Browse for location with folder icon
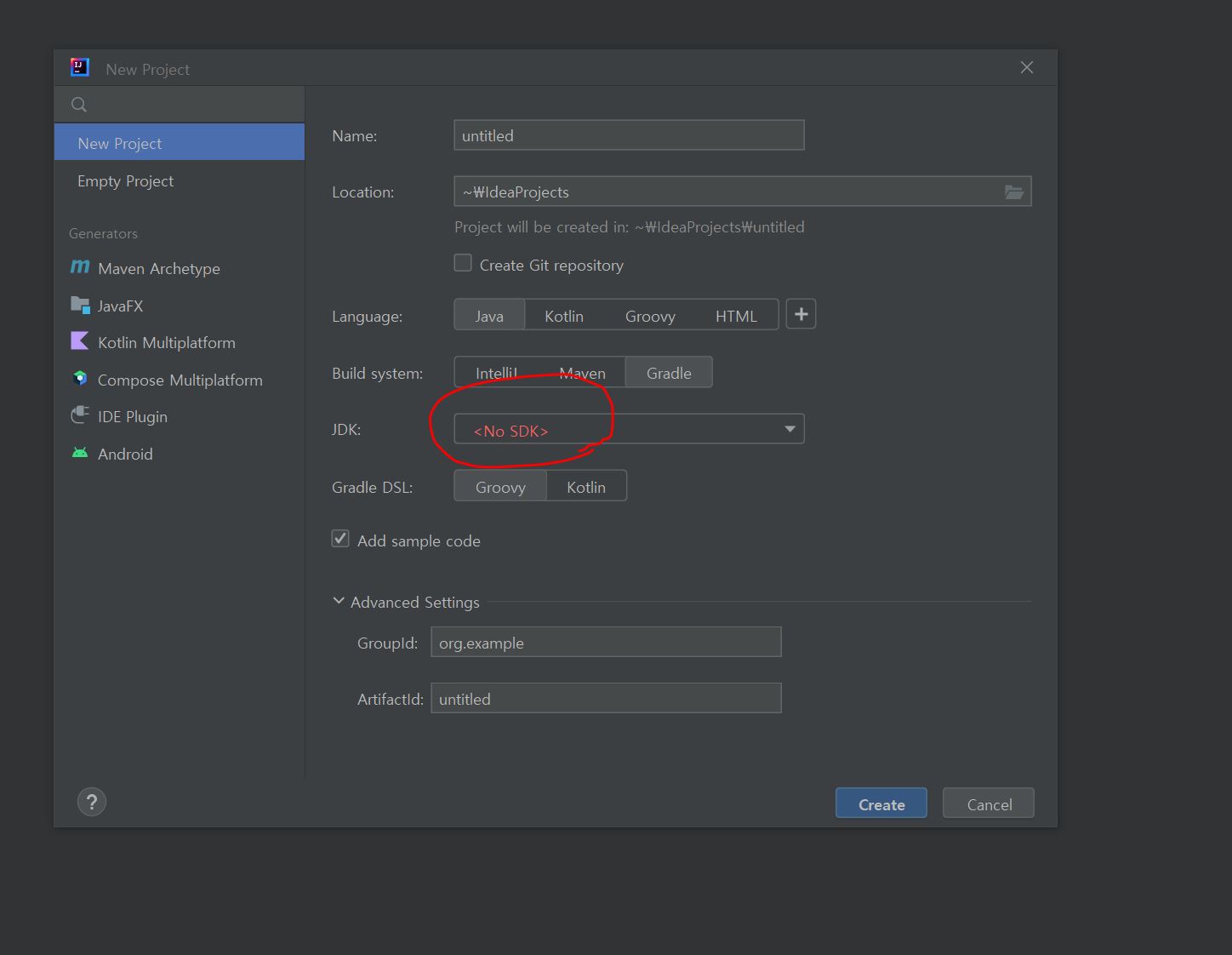 (1014, 192)
